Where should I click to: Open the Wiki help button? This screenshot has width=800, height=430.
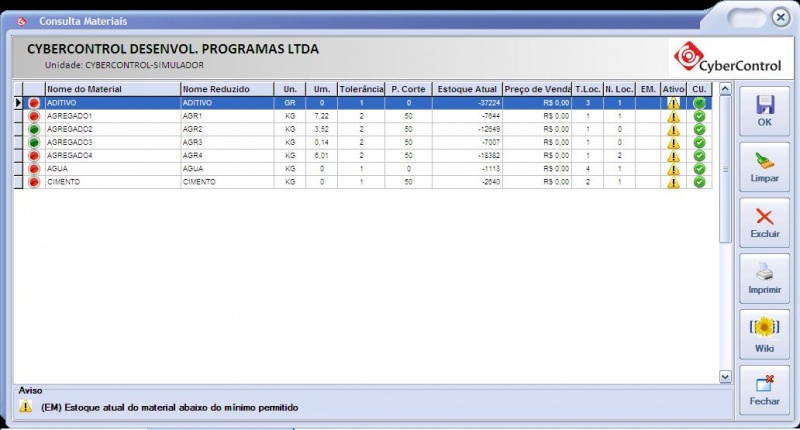(764, 334)
